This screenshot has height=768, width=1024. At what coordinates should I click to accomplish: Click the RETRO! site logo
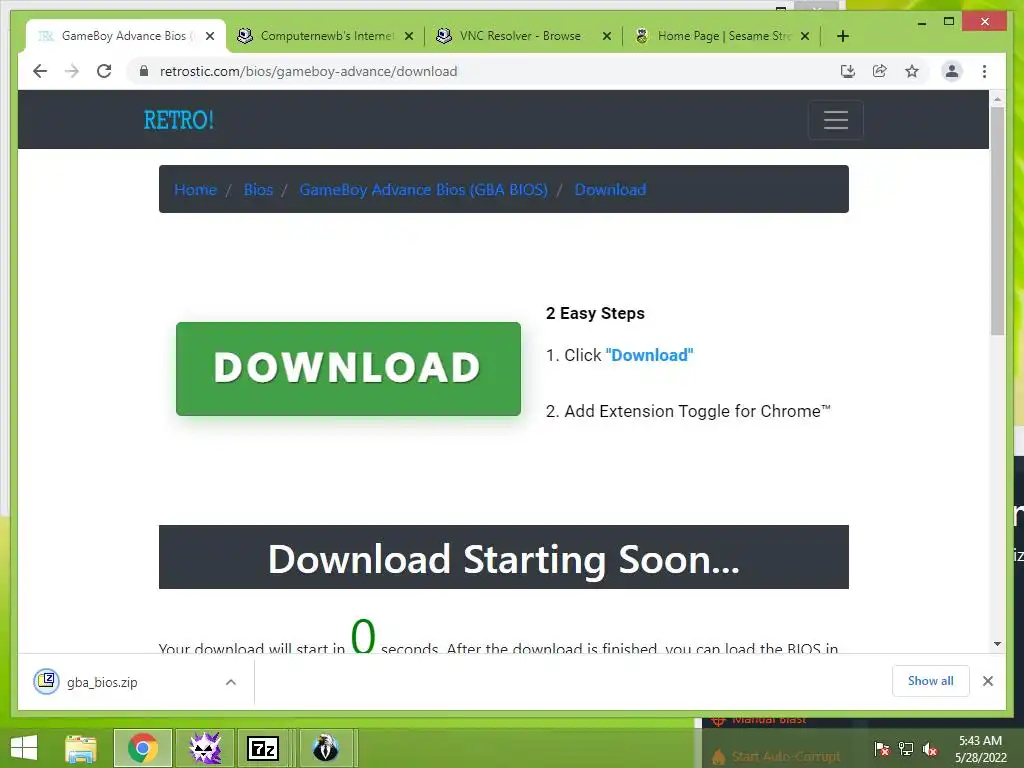point(178,120)
